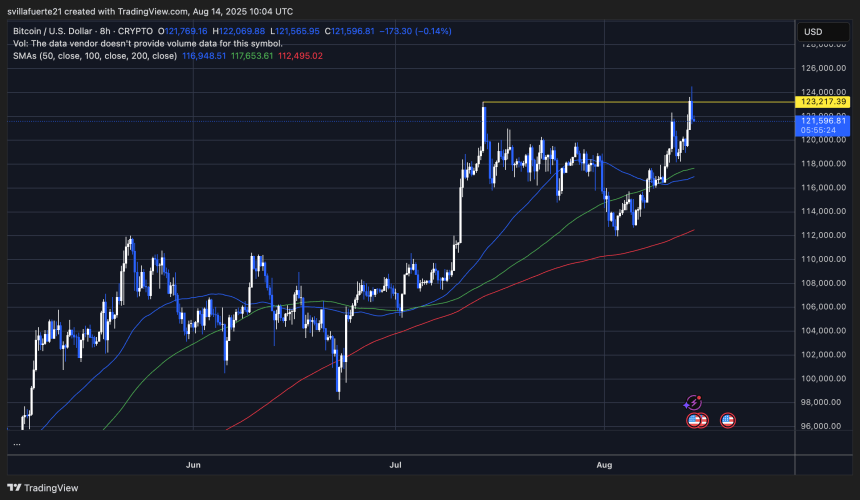
Task: Click the 126,000.00 price axis label
Action: (x=823, y=69)
